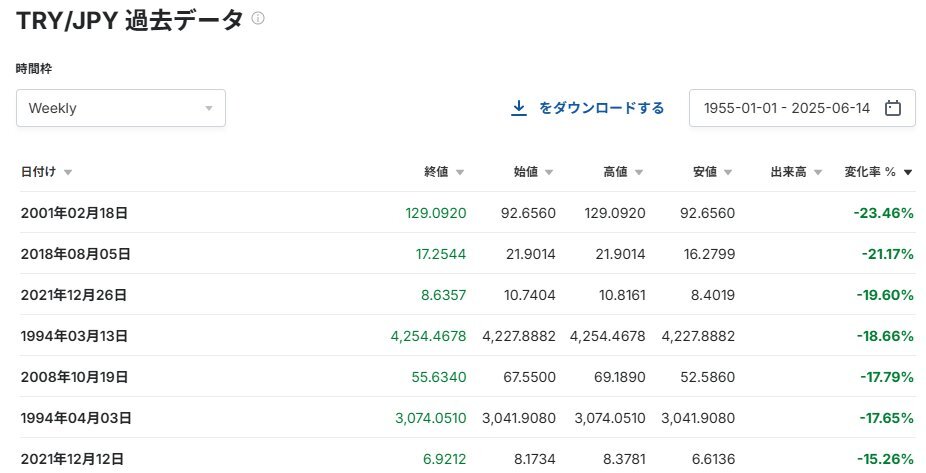Click the 終値 column header text
This screenshot has width=926, height=473.
point(436,172)
